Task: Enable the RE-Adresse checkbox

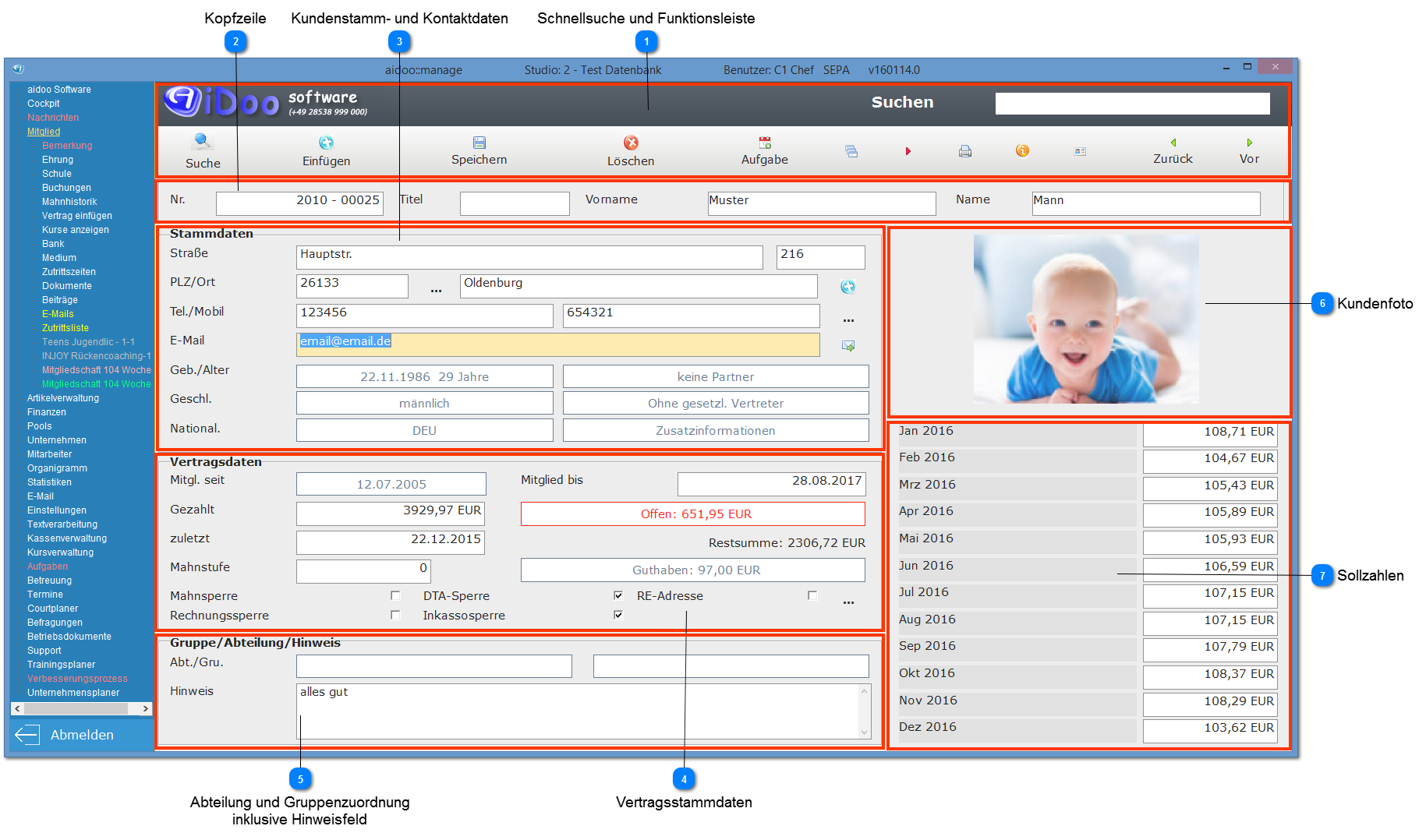Action: pyautogui.click(x=812, y=595)
